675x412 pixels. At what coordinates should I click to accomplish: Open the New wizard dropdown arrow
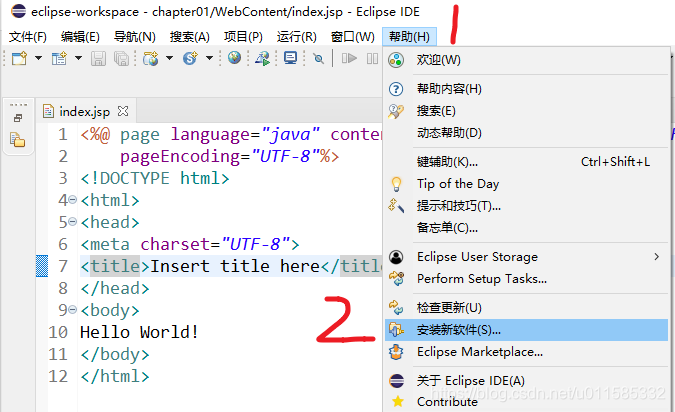(38, 58)
